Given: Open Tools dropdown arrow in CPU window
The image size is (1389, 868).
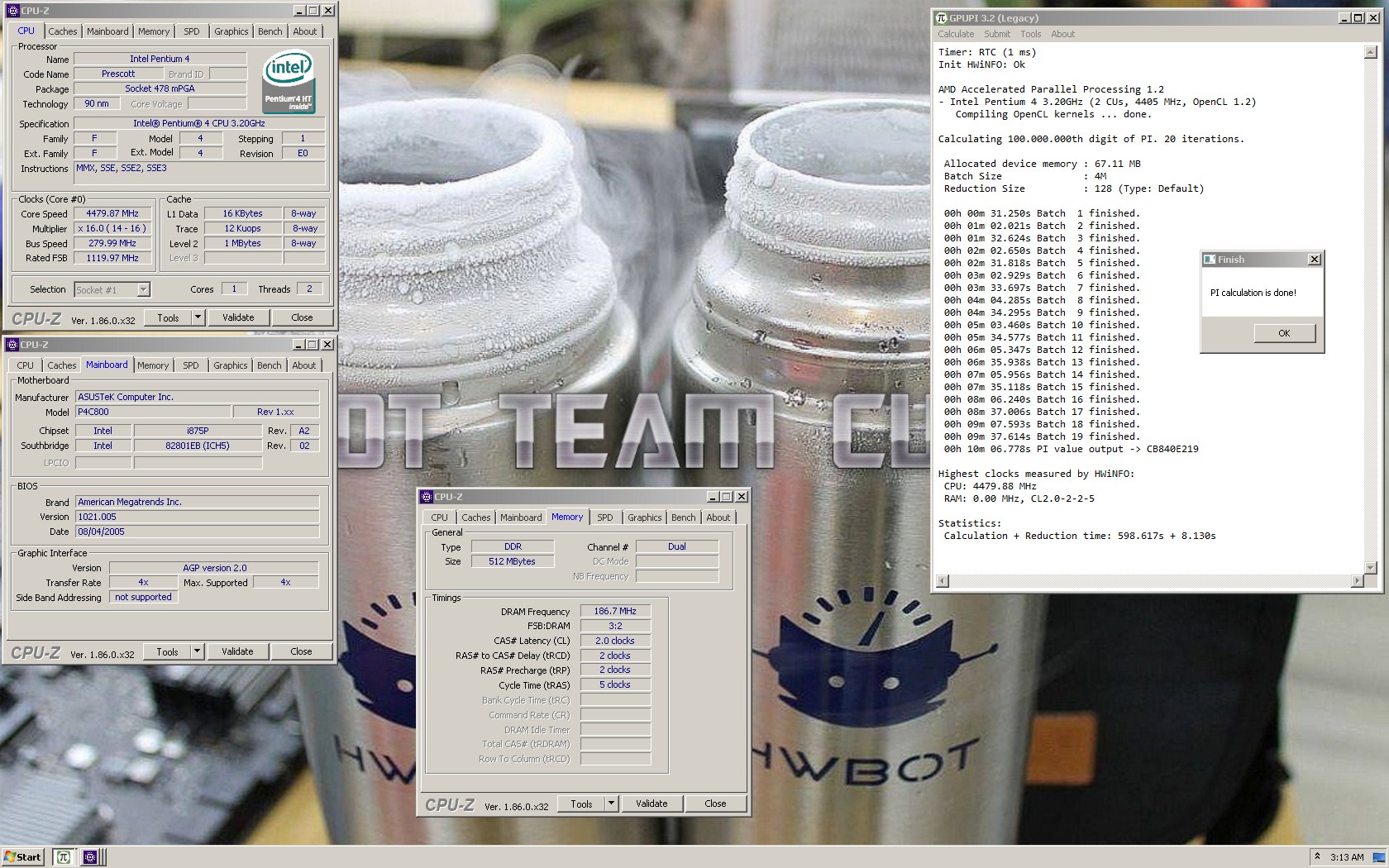Looking at the screenshot, I should (198, 317).
